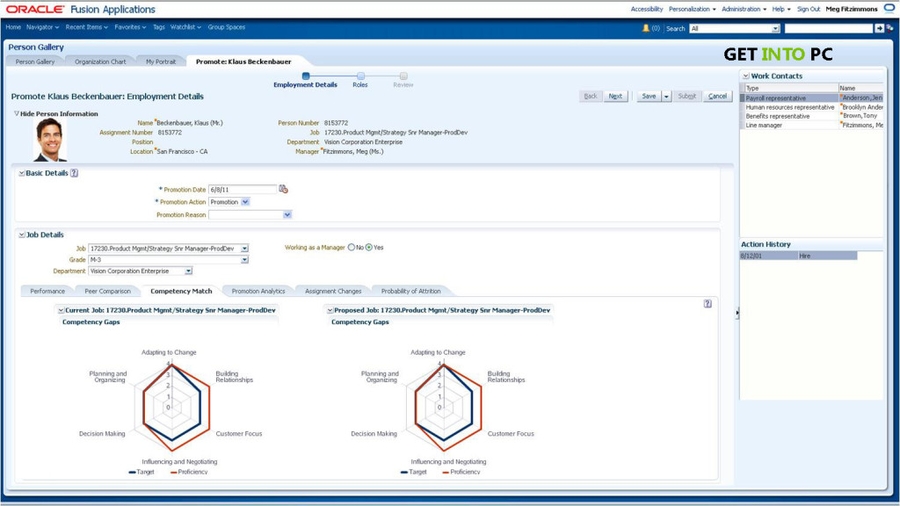Click Klaus Beckenbauer's profile photo
The height and width of the screenshot is (506, 900).
pyautogui.click(x=50, y=140)
